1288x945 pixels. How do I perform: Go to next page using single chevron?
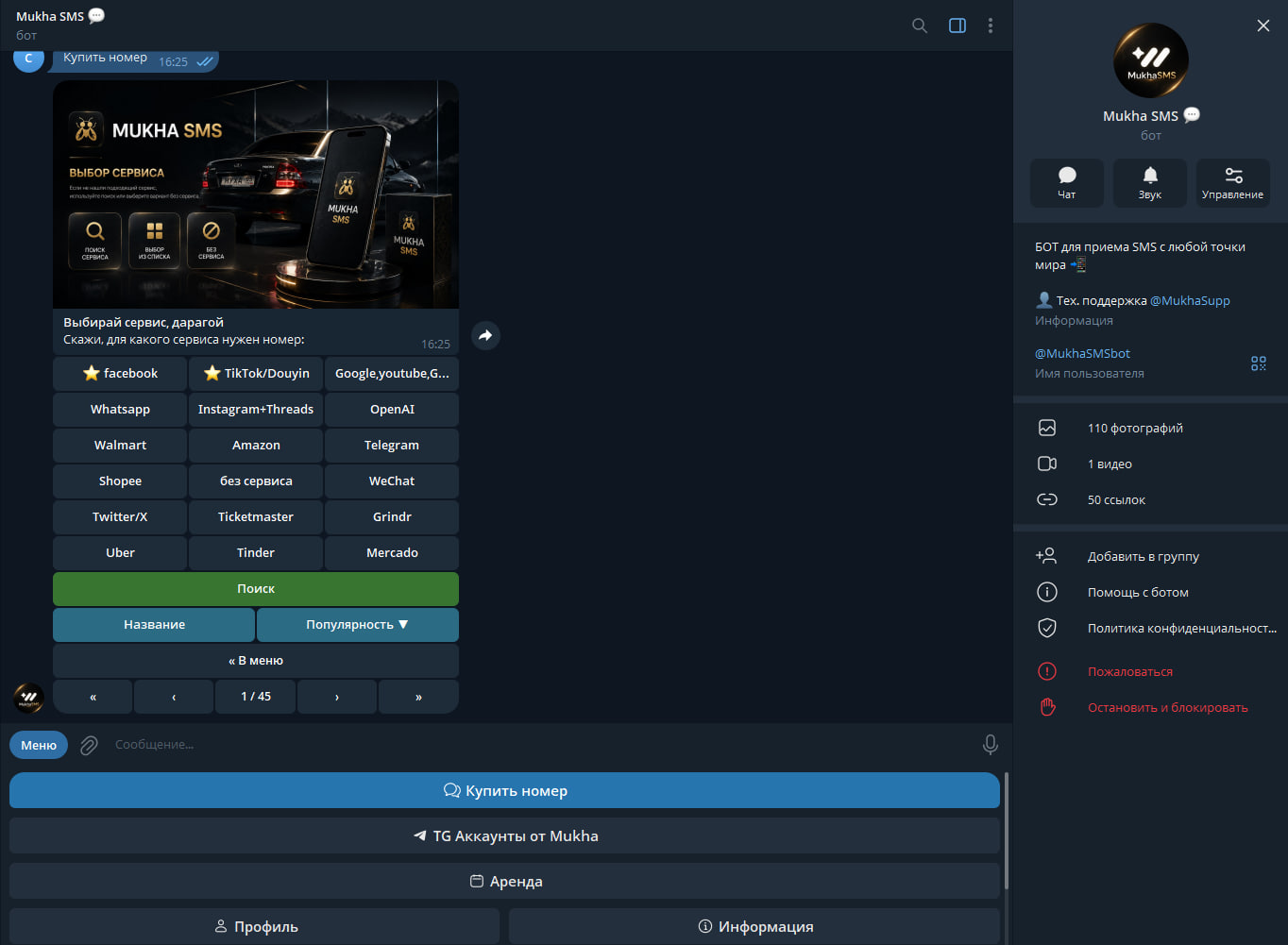coord(337,697)
